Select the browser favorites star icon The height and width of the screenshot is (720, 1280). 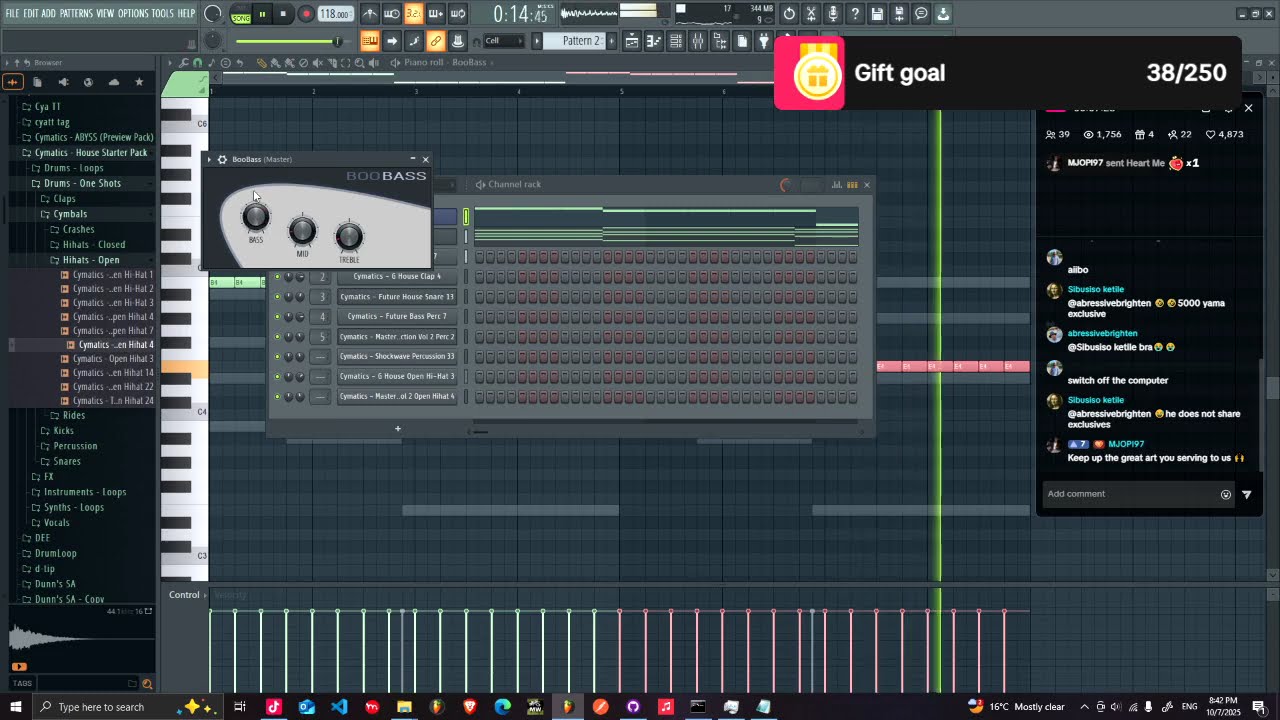(139, 82)
